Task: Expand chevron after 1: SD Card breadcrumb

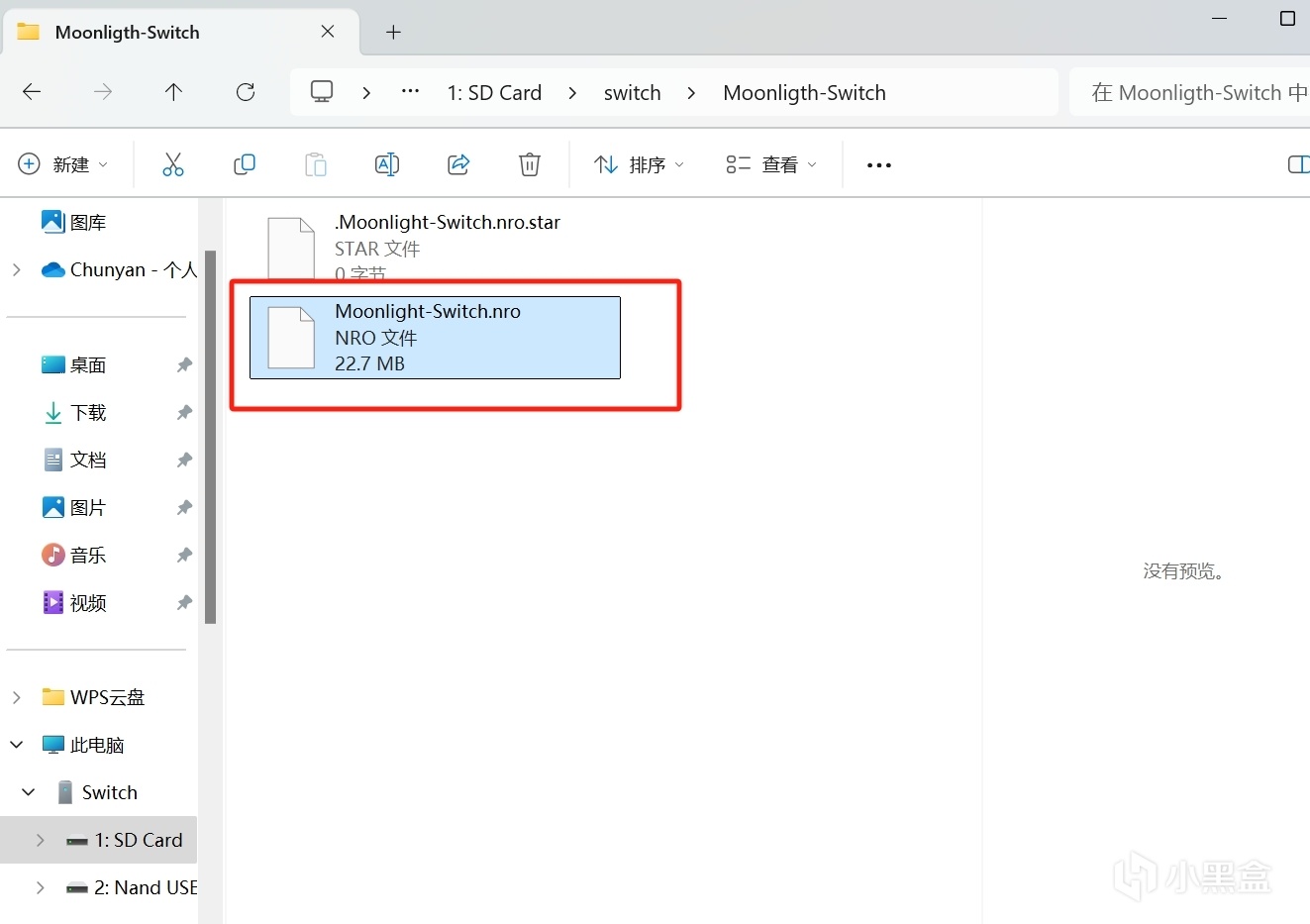Action: tap(572, 92)
